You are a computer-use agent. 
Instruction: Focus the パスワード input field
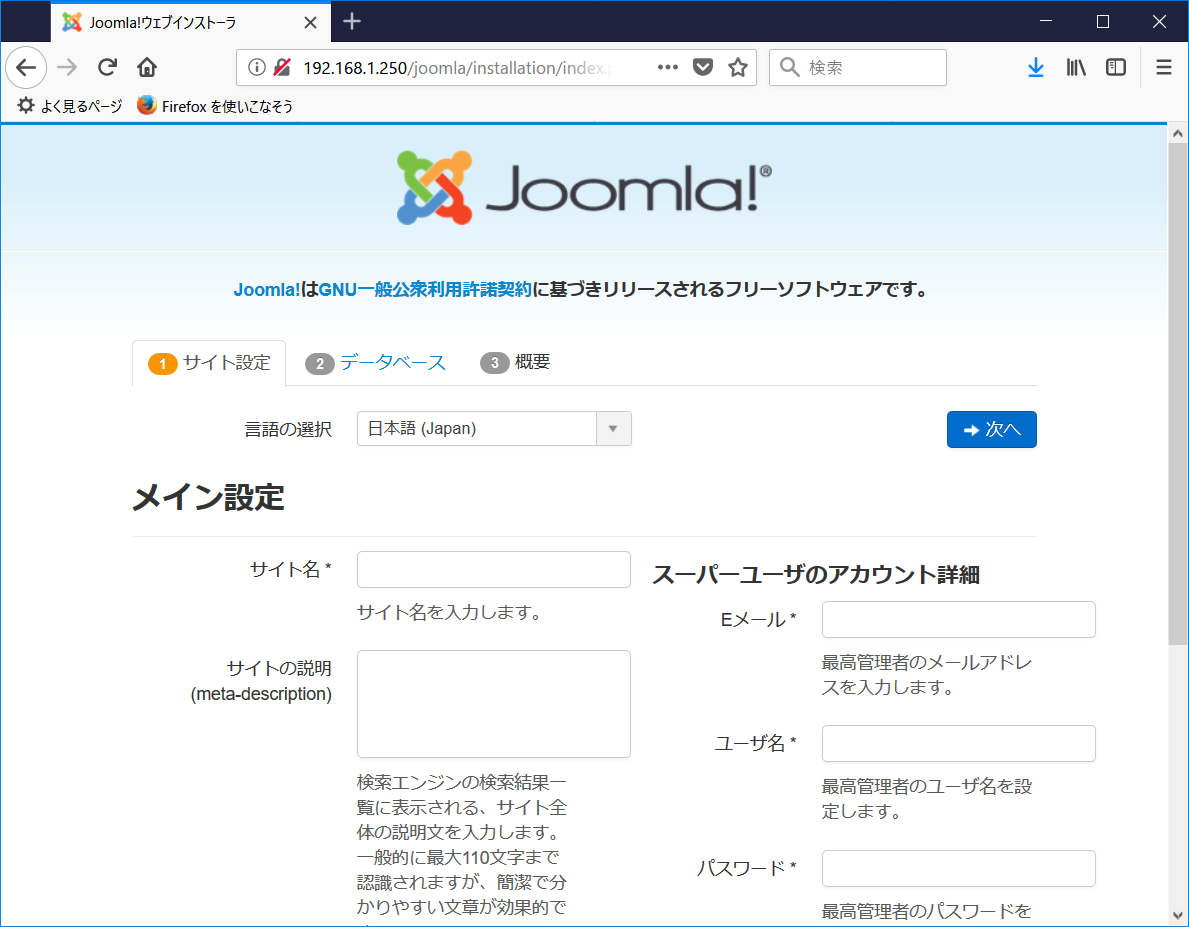tap(958, 868)
